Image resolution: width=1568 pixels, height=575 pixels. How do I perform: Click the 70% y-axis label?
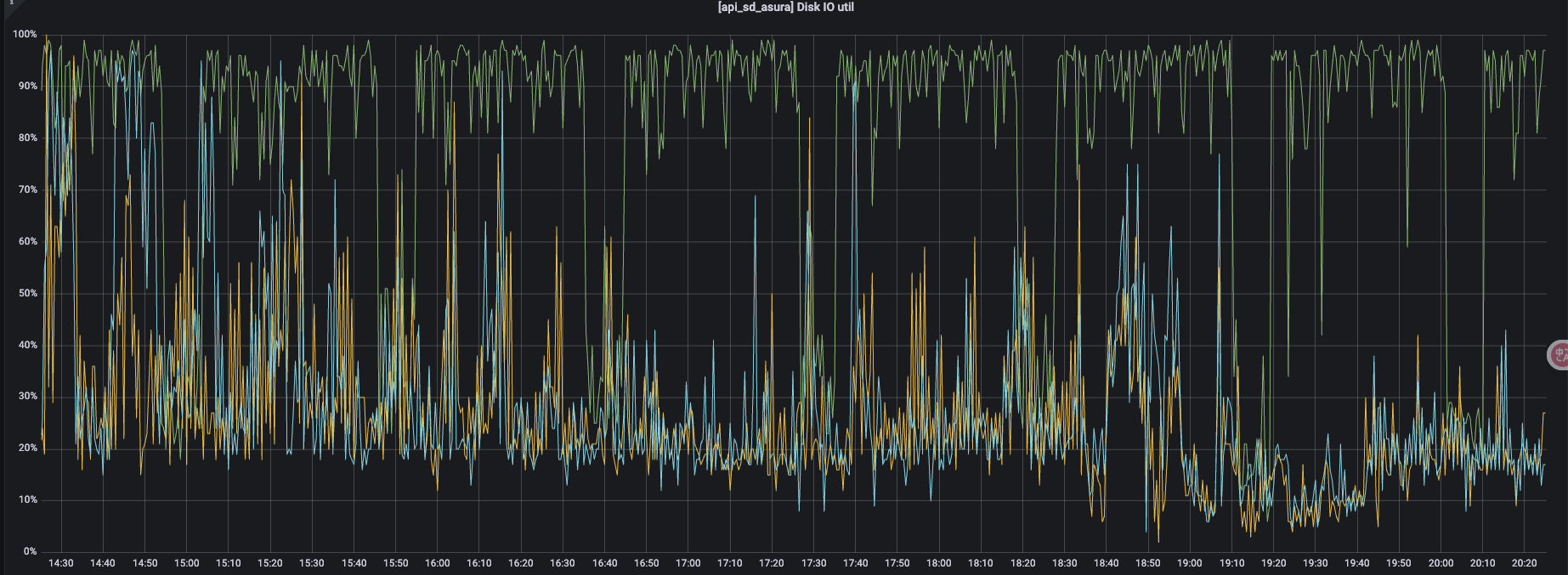coord(27,190)
